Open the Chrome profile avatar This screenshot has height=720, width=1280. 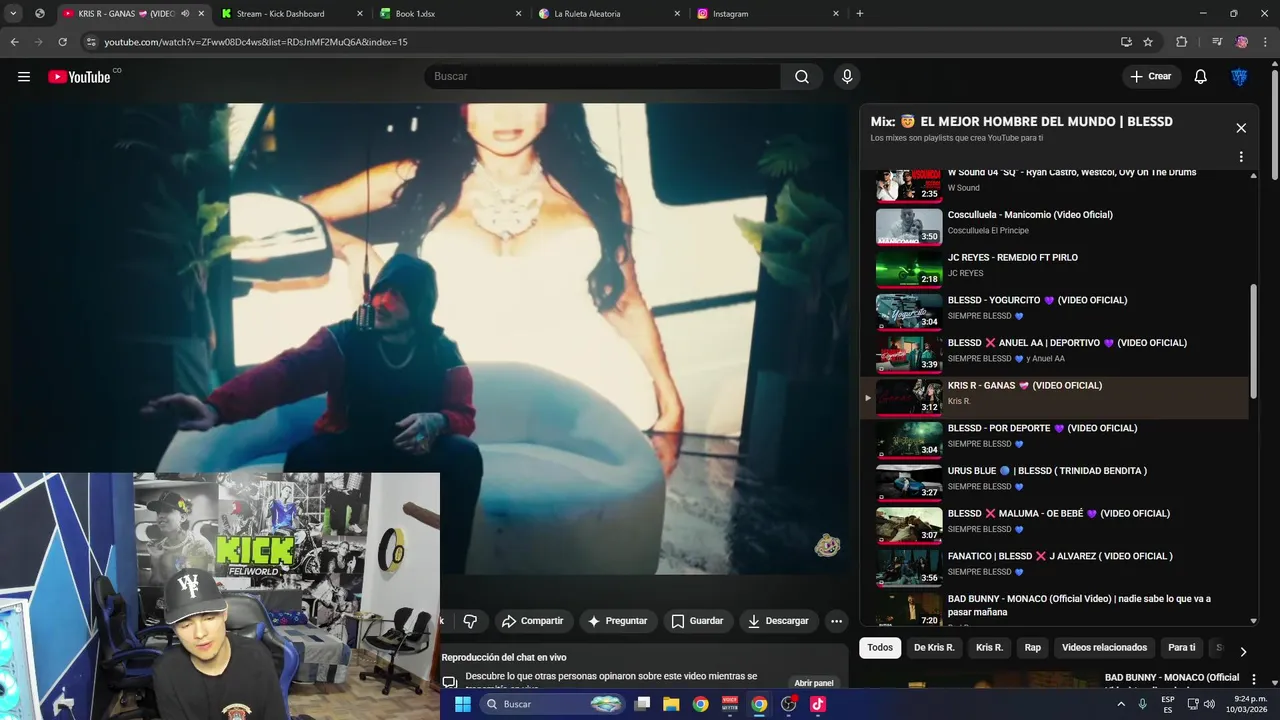point(1242,42)
